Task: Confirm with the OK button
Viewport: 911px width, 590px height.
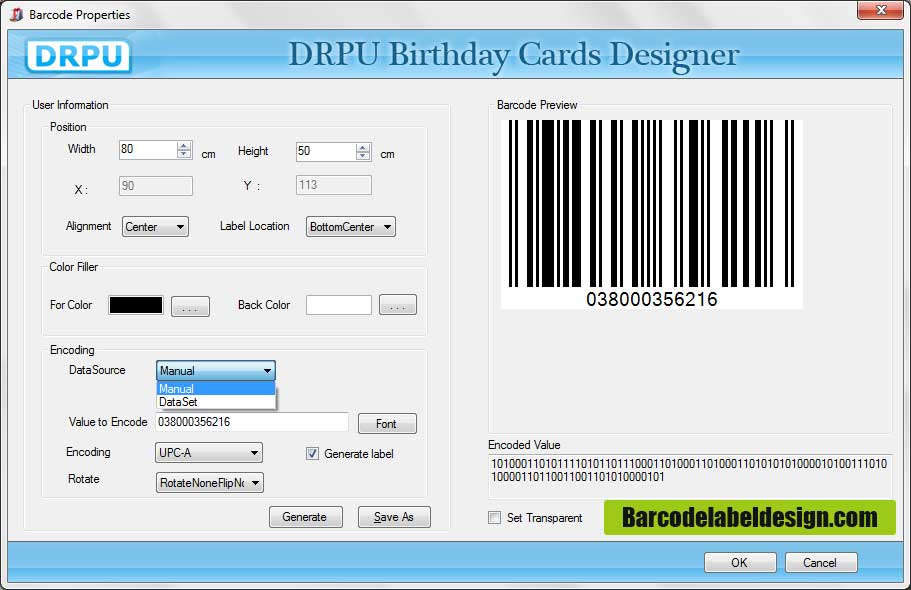Action: [740, 563]
